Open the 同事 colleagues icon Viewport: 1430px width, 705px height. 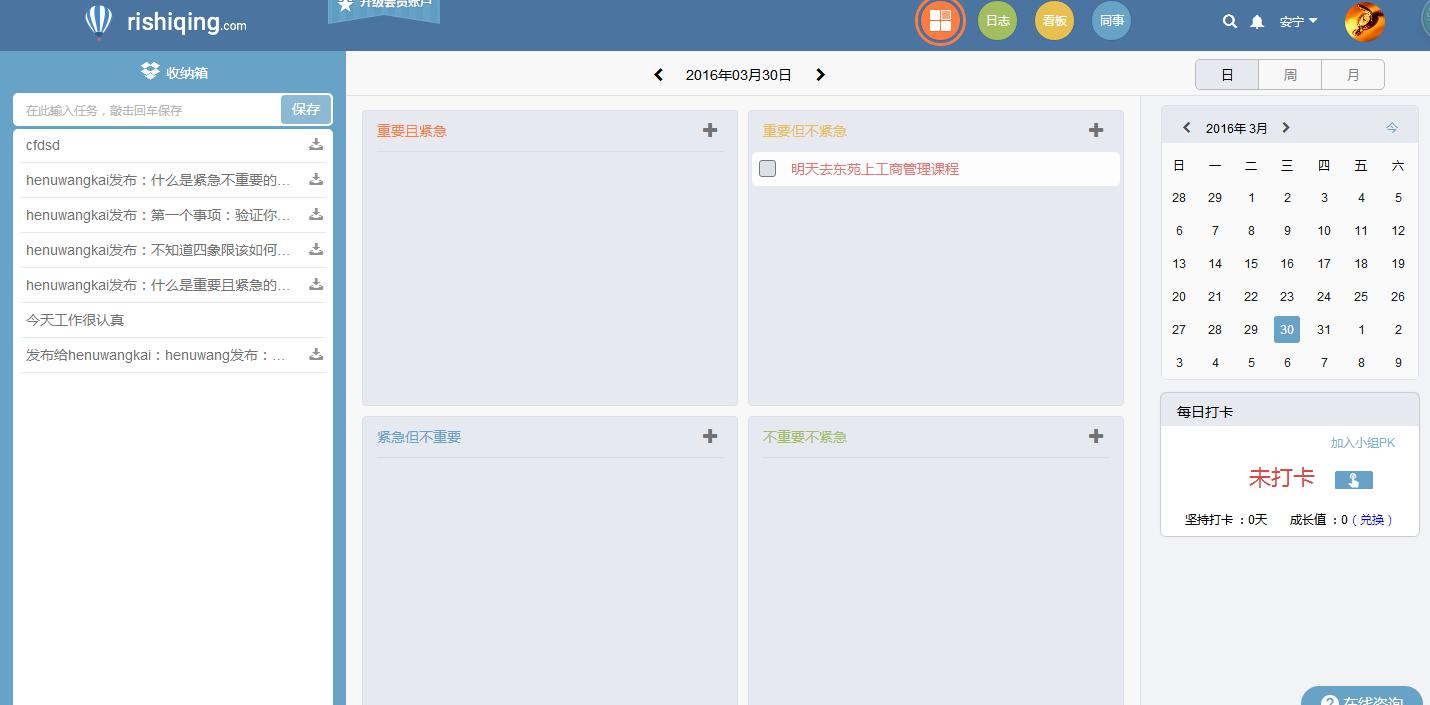tap(1111, 20)
